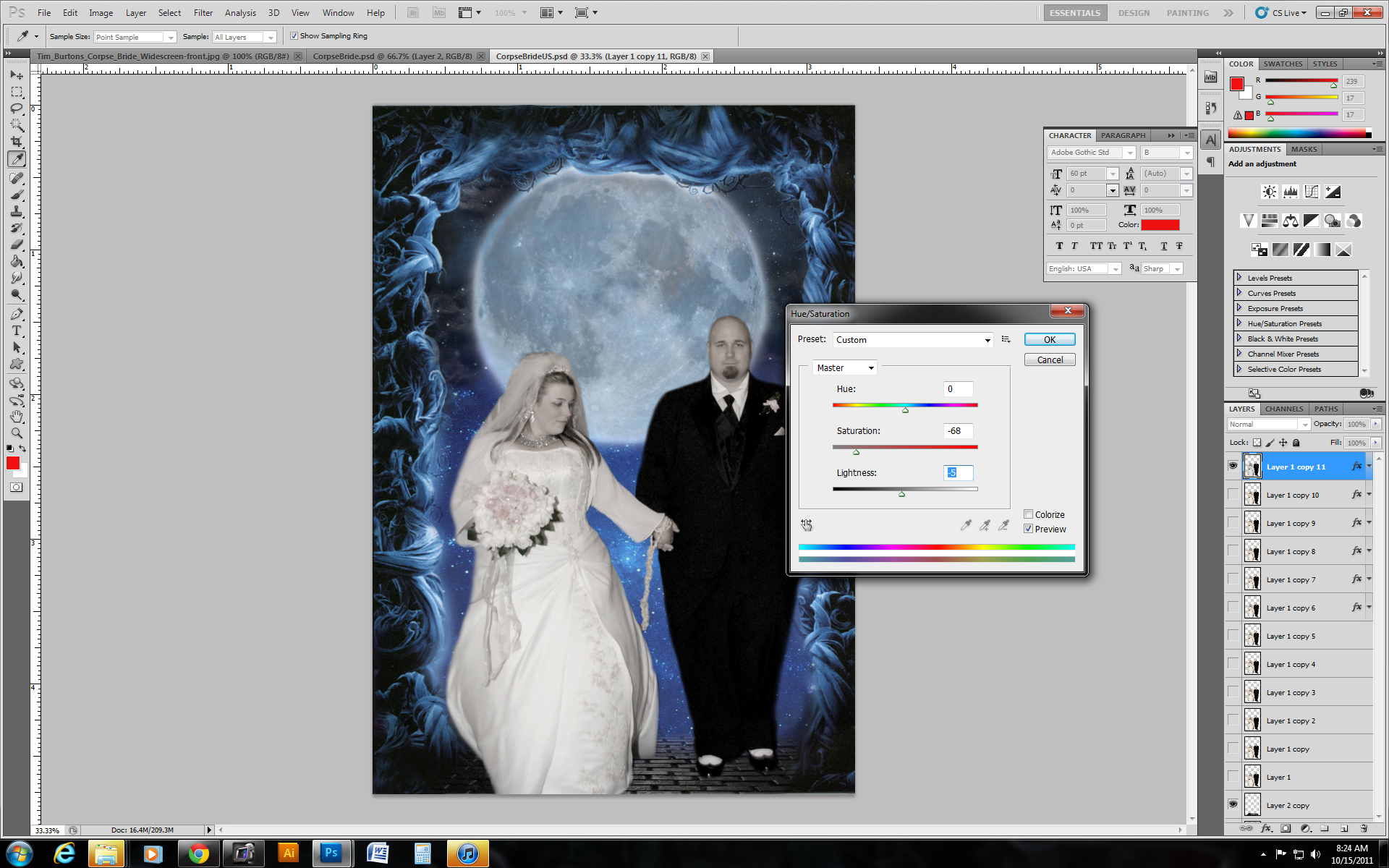The image size is (1389, 868).
Task: Select the Clone Stamp tool
Action: click(x=17, y=211)
